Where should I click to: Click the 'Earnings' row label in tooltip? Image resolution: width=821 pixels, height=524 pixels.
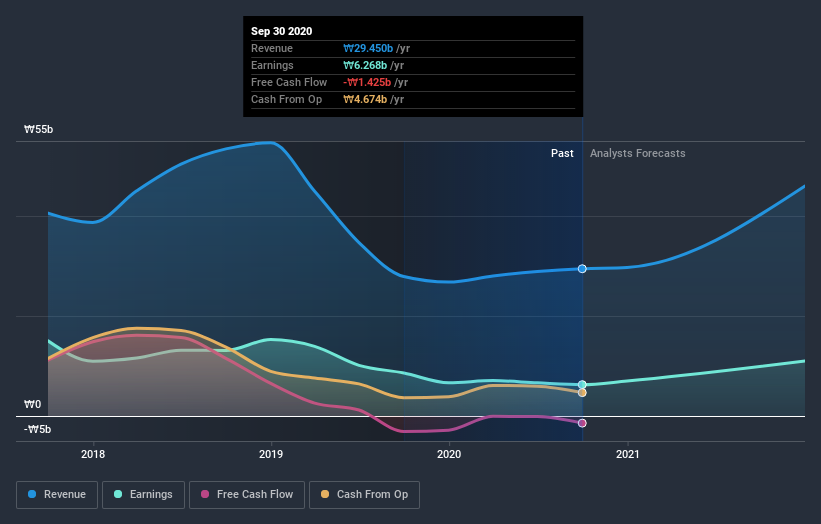point(272,65)
